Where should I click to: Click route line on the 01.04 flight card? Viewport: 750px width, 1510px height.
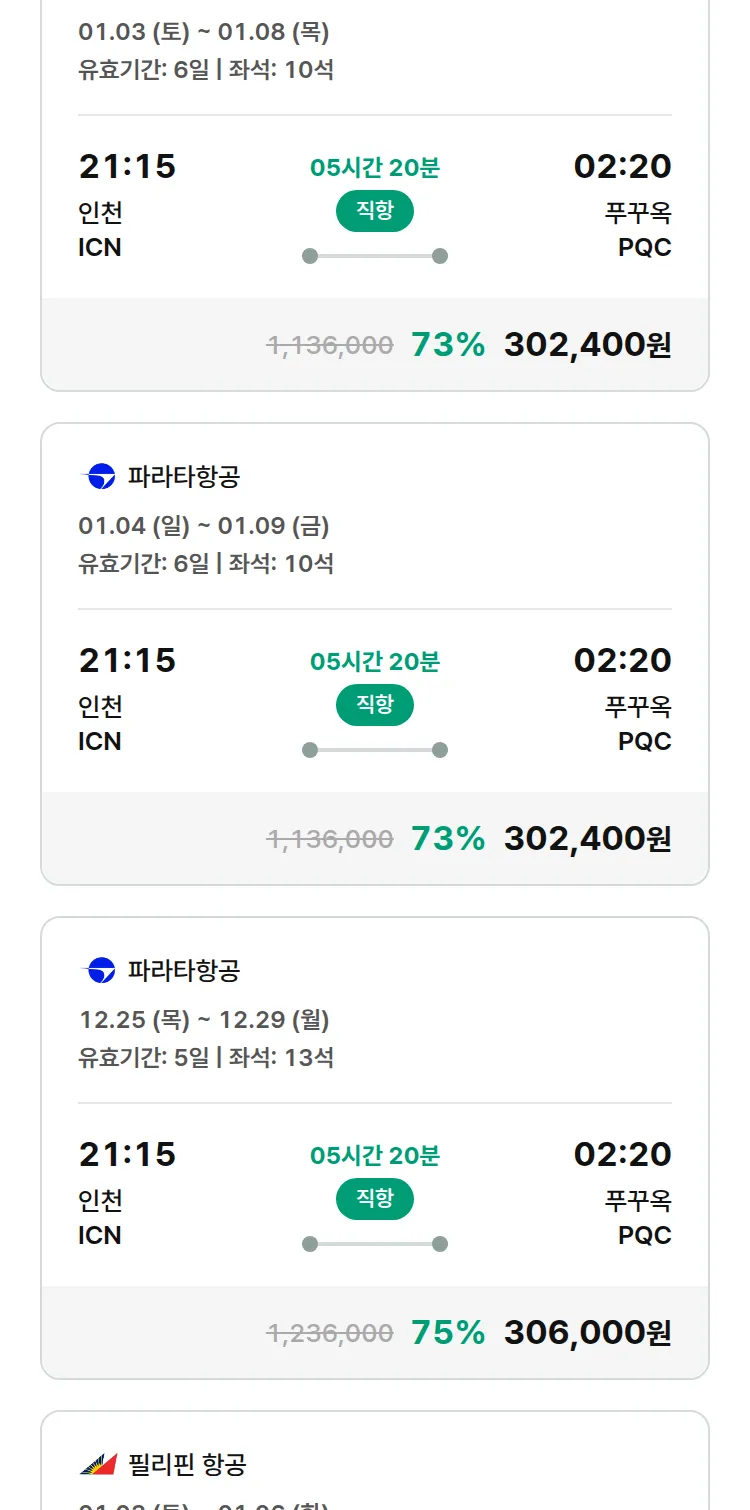tap(374, 750)
